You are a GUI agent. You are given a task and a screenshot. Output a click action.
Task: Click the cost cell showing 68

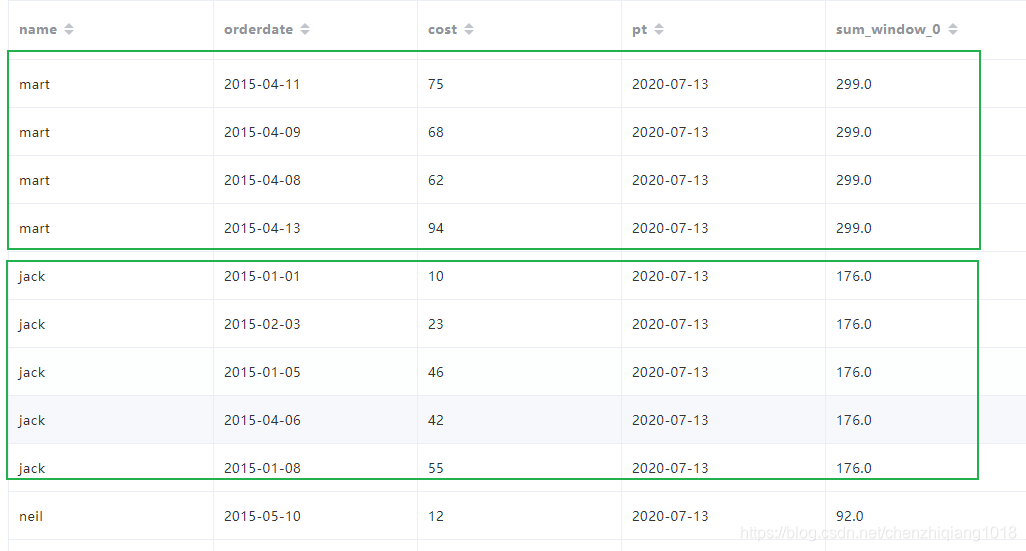pos(436,133)
